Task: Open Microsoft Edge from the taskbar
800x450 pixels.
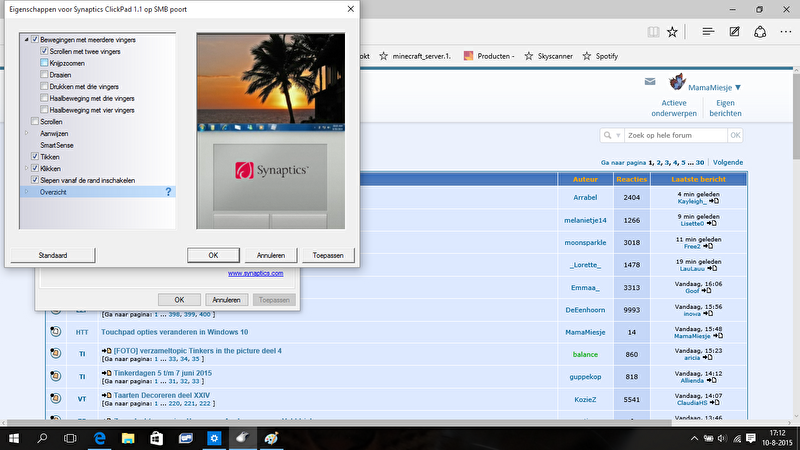Action: click(x=101, y=438)
